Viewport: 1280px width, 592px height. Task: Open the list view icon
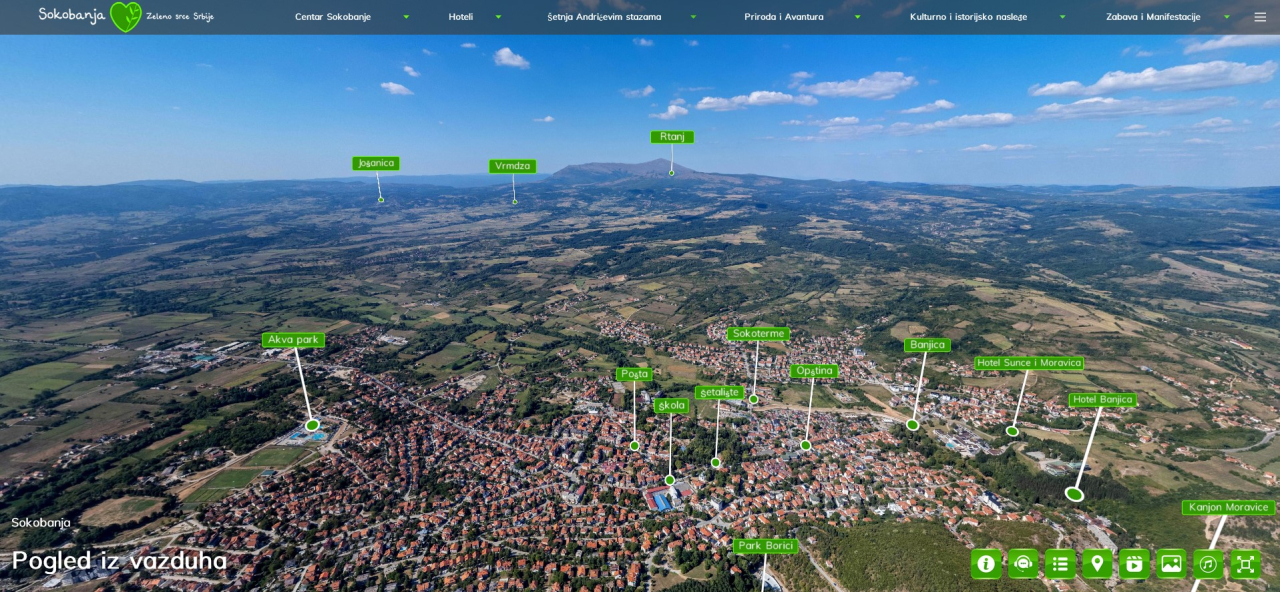pyautogui.click(x=1060, y=564)
